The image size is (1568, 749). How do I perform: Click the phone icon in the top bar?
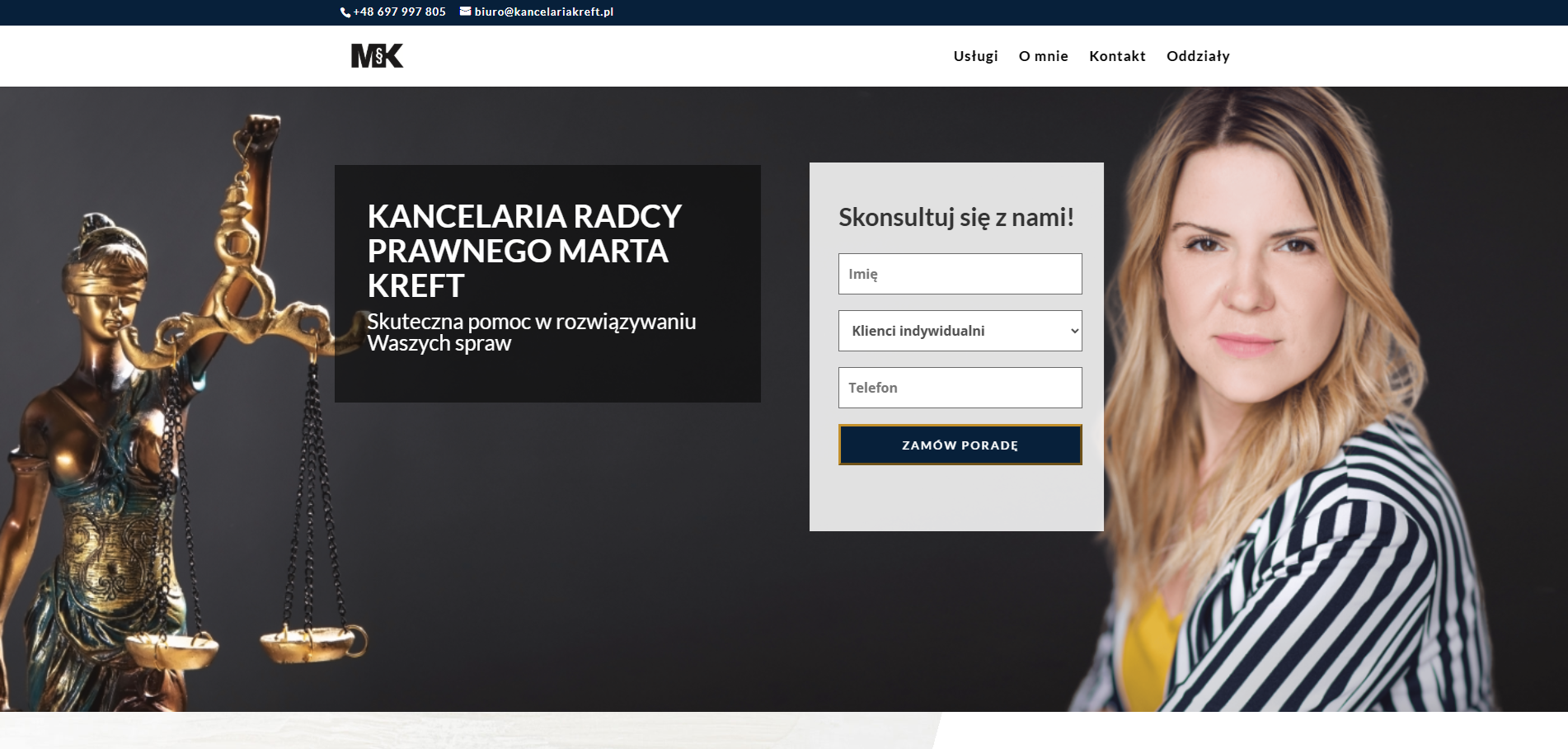[345, 12]
